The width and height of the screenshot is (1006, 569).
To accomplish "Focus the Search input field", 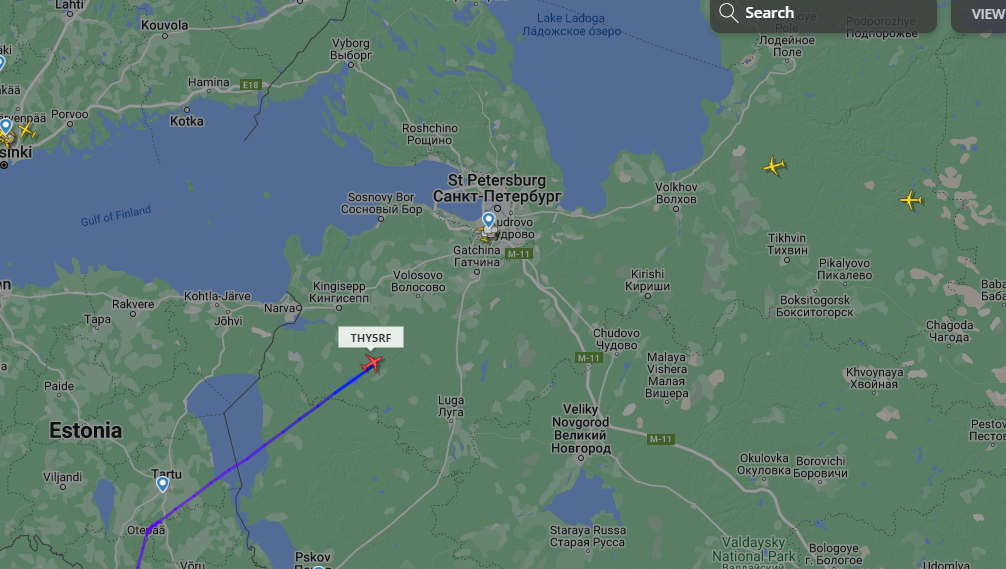I will pyautogui.click(x=823, y=13).
